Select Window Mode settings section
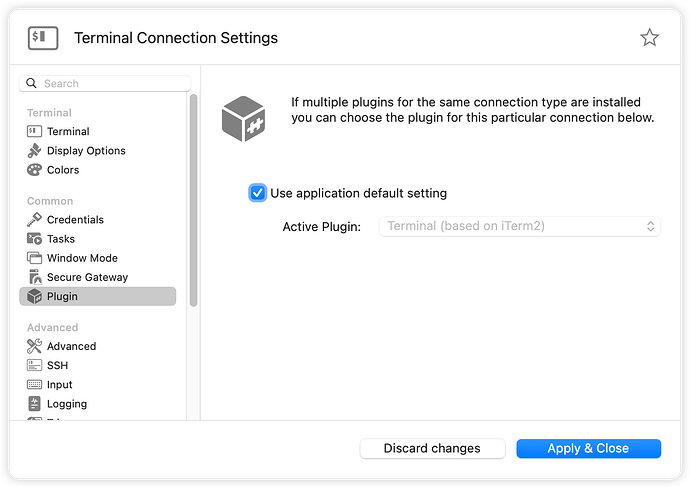Image resolution: width=690 pixels, height=487 pixels. (x=82, y=258)
